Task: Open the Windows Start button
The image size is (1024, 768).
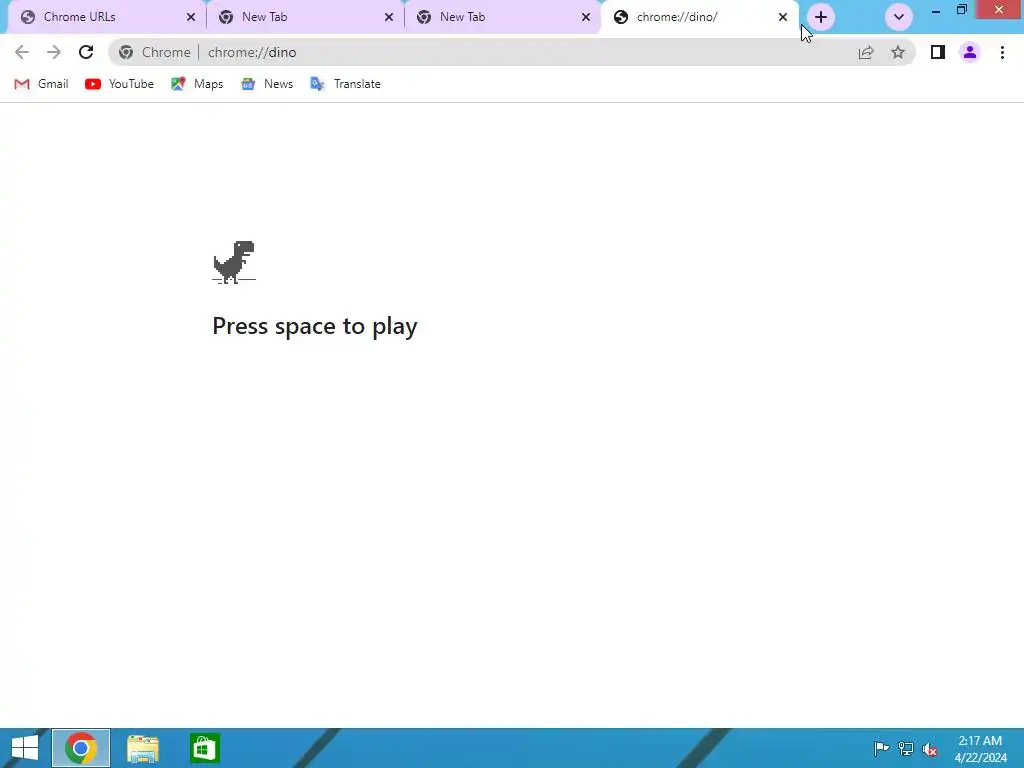Action: pos(25,748)
